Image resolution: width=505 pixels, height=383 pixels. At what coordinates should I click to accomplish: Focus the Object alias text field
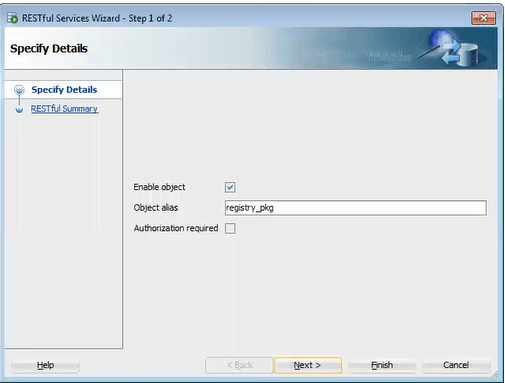356,208
